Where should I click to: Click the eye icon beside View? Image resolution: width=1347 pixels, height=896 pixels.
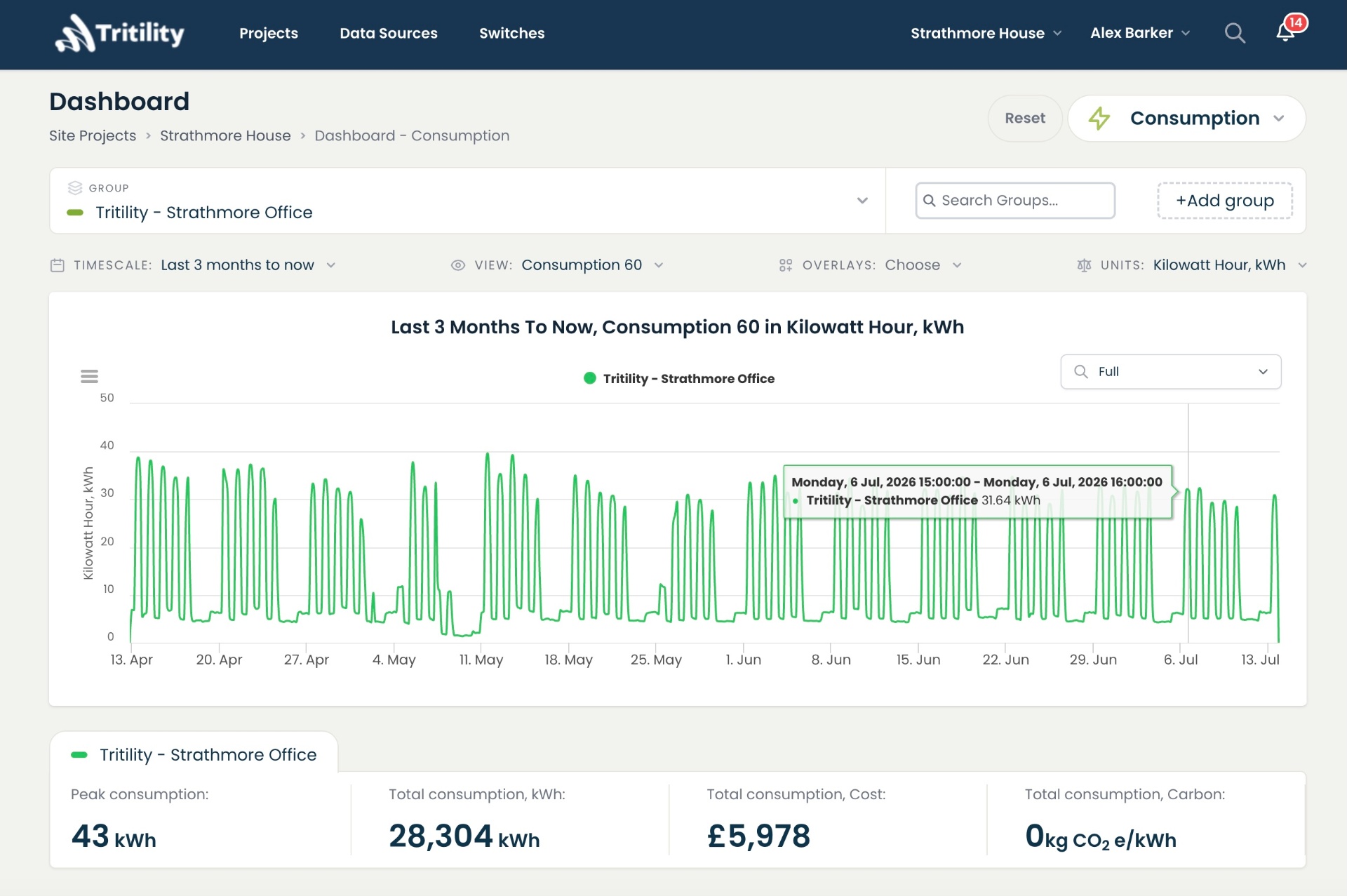coord(458,265)
